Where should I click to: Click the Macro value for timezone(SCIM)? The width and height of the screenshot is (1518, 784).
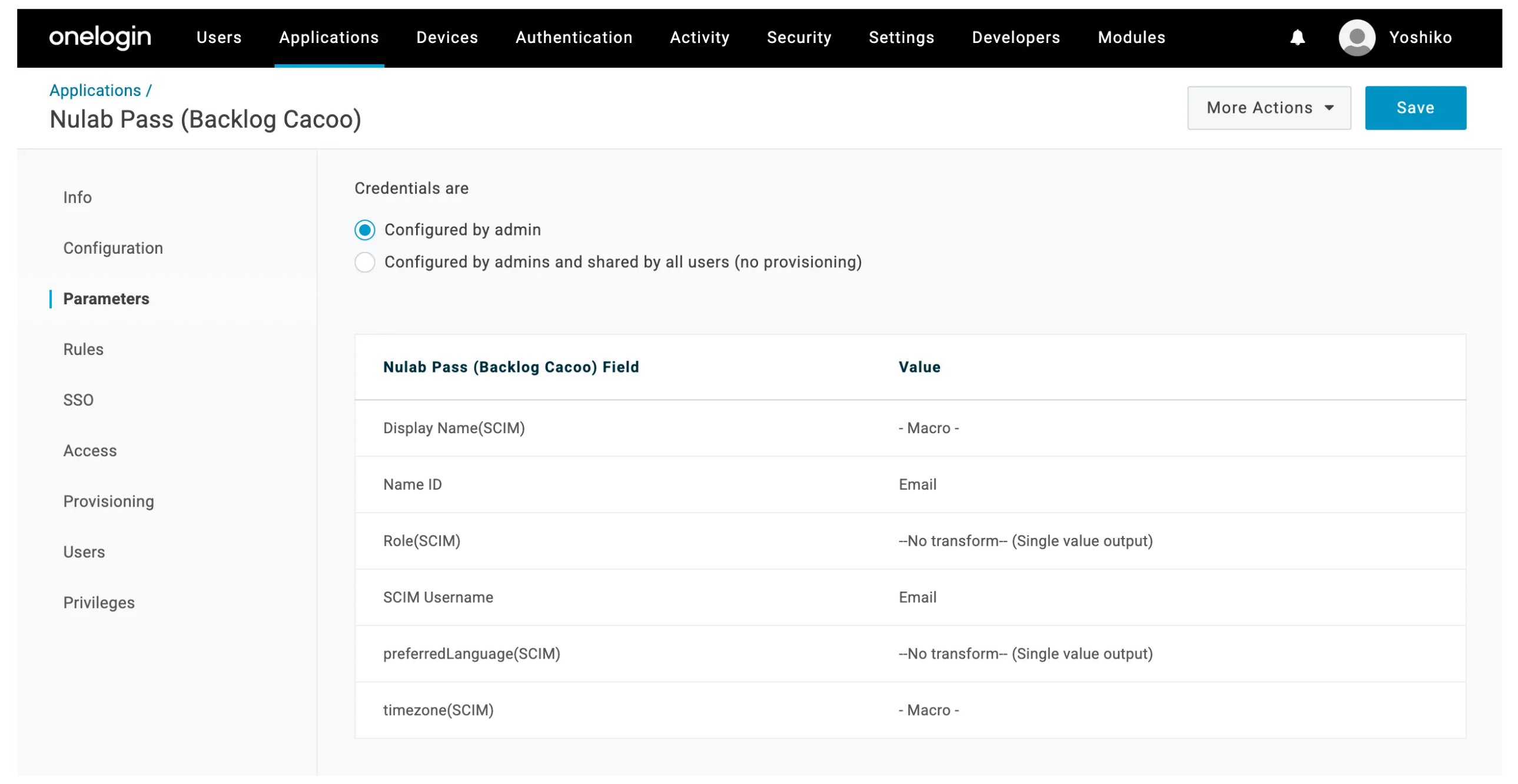[x=929, y=710]
